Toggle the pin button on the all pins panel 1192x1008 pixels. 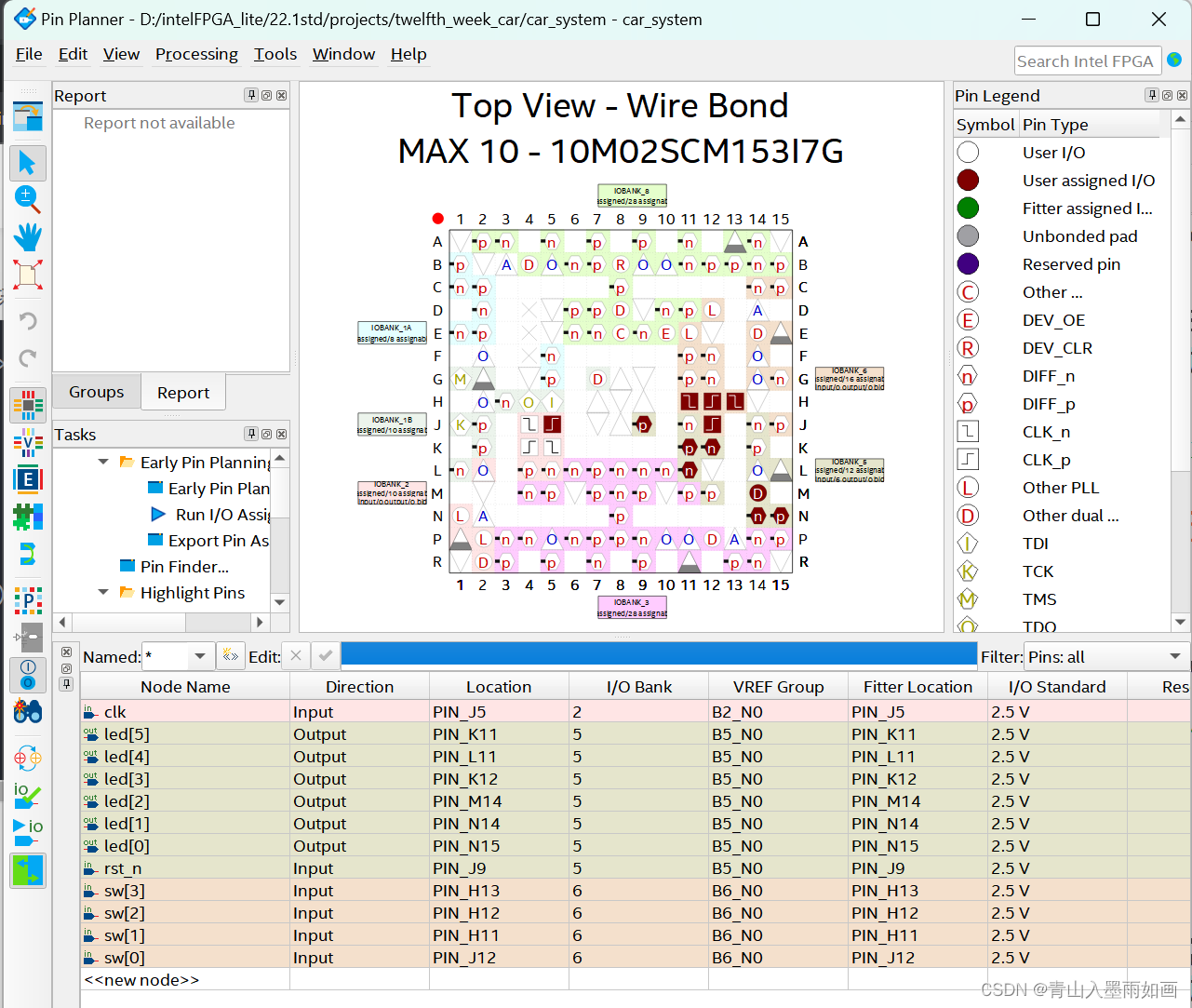click(66, 684)
